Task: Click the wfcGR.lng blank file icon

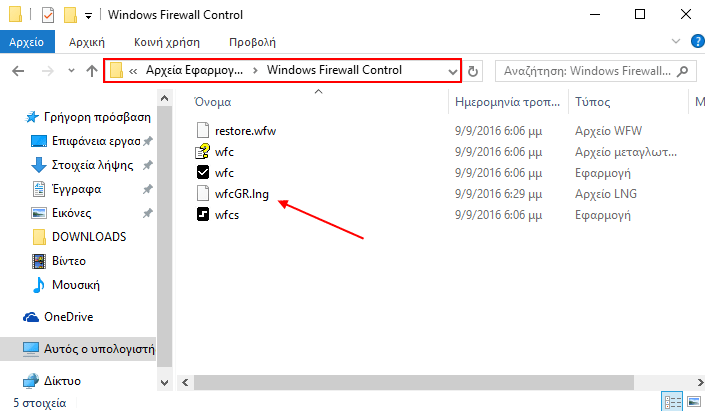Action: pos(203,193)
